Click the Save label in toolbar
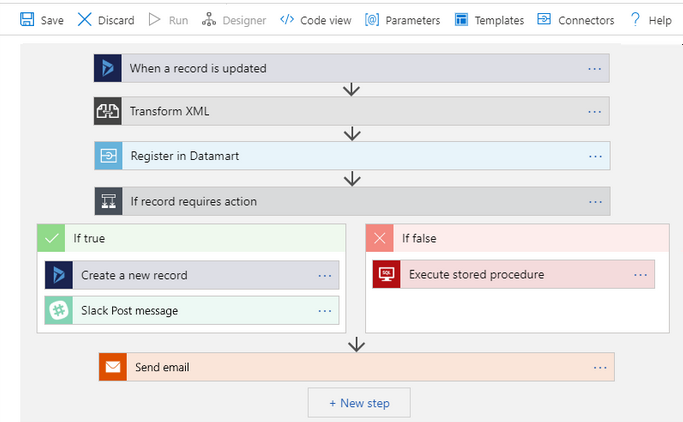Viewport: 683px width, 422px height. pos(52,20)
